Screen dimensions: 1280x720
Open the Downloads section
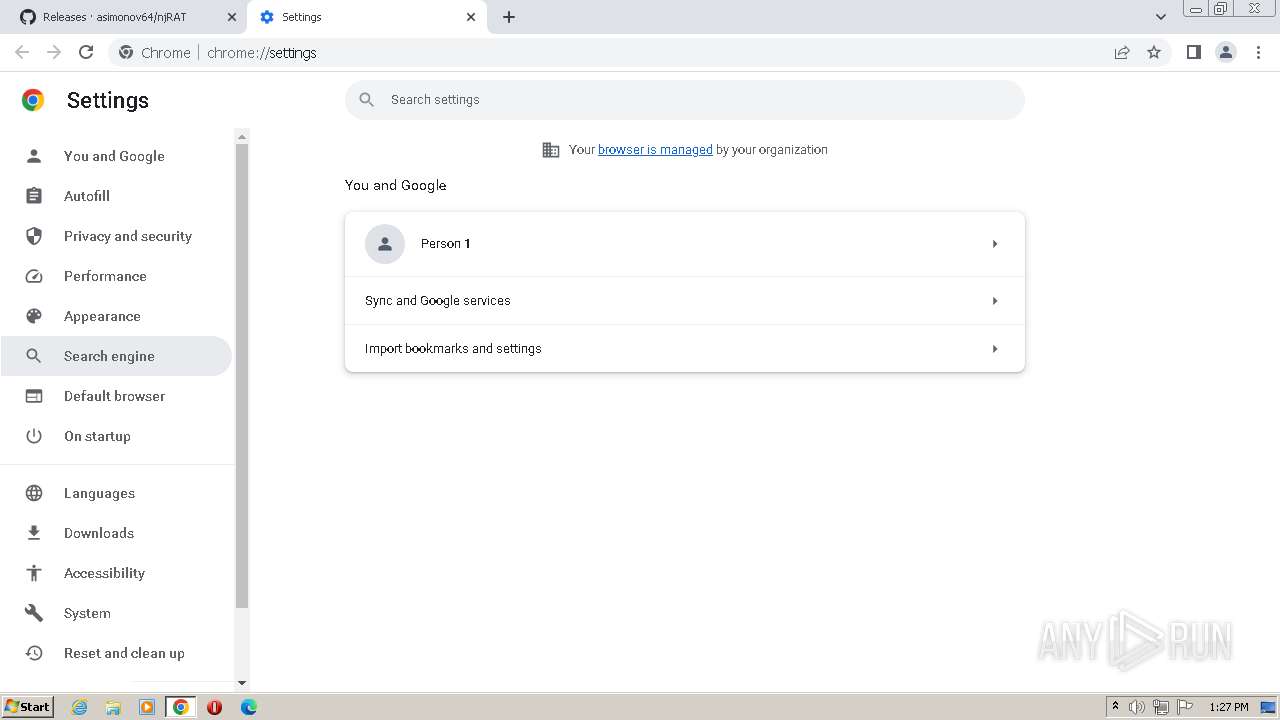[116, 533]
